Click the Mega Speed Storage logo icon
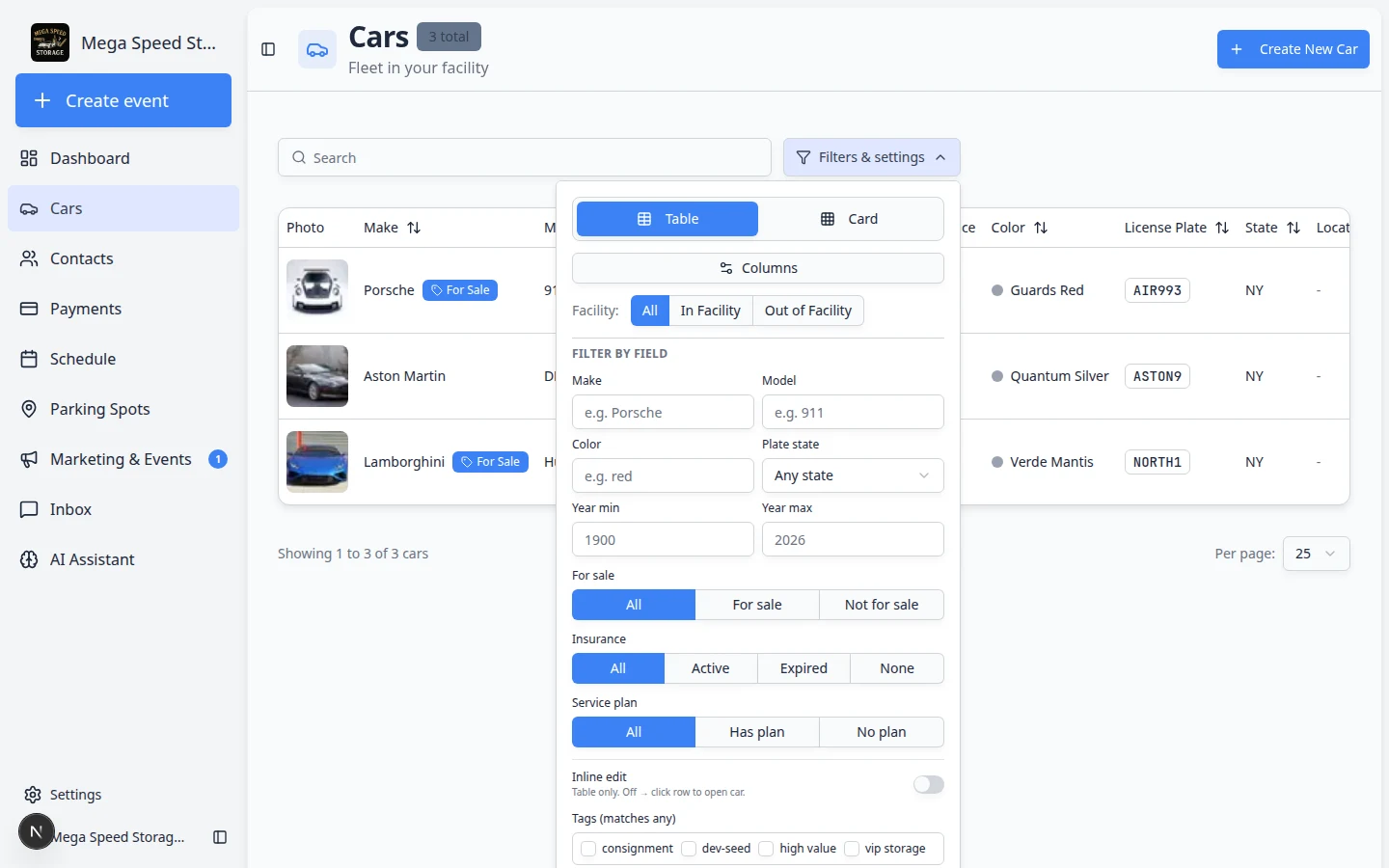 point(50,42)
